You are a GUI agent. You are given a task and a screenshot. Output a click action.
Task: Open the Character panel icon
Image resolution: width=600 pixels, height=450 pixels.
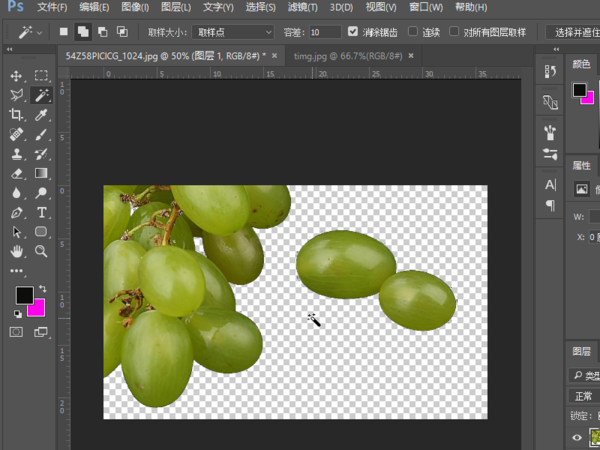click(x=550, y=185)
